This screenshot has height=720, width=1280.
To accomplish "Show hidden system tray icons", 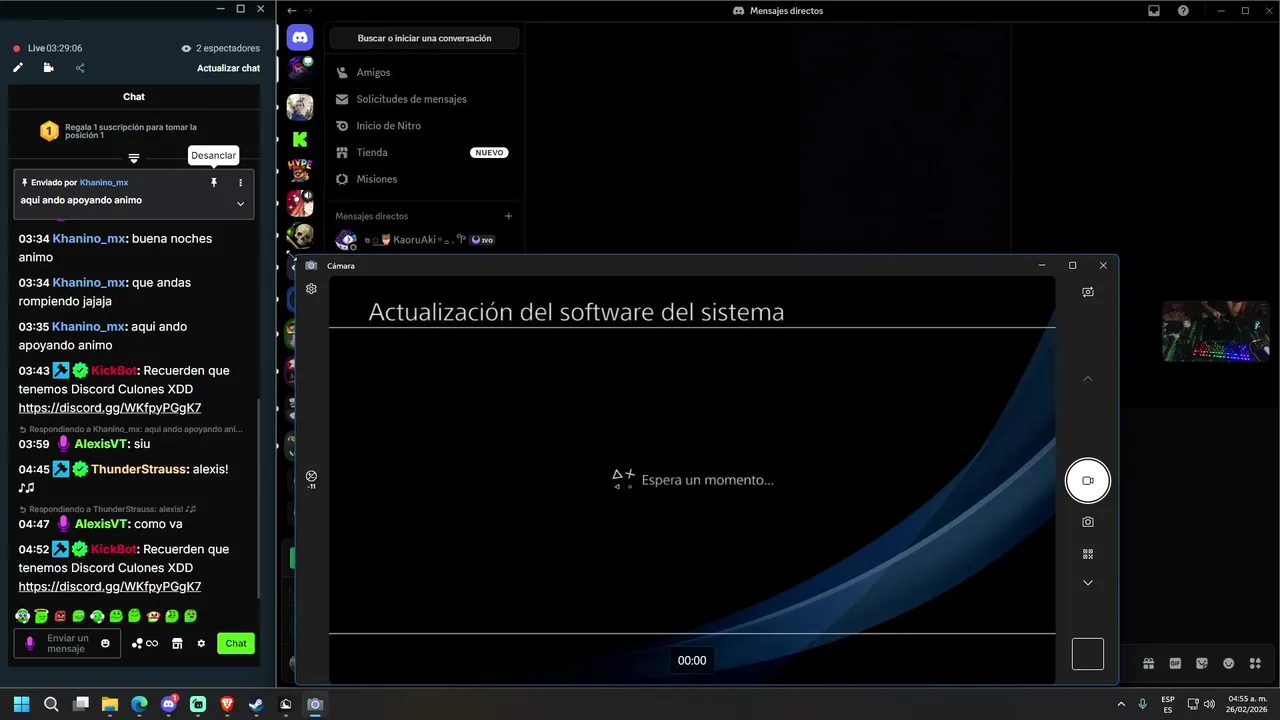I will click(x=1120, y=704).
